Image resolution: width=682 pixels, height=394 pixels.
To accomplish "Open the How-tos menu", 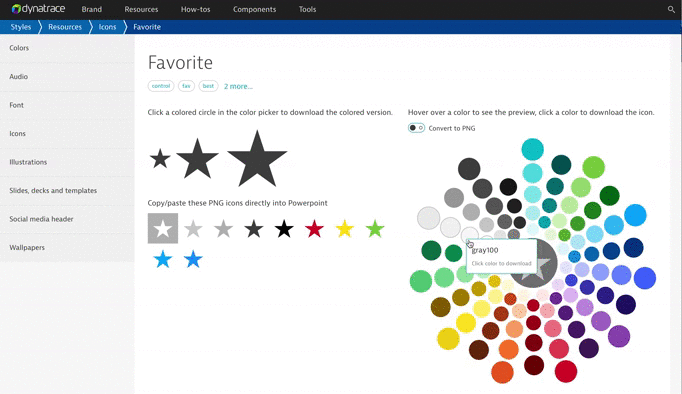I will click(195, 9).
